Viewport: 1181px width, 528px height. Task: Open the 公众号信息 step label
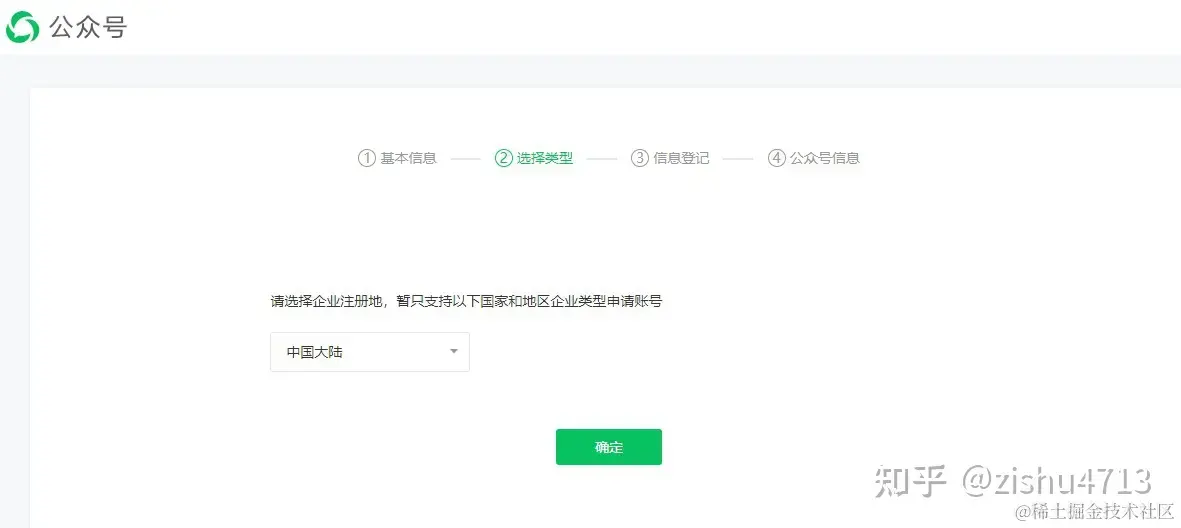(x=825, y=158)
